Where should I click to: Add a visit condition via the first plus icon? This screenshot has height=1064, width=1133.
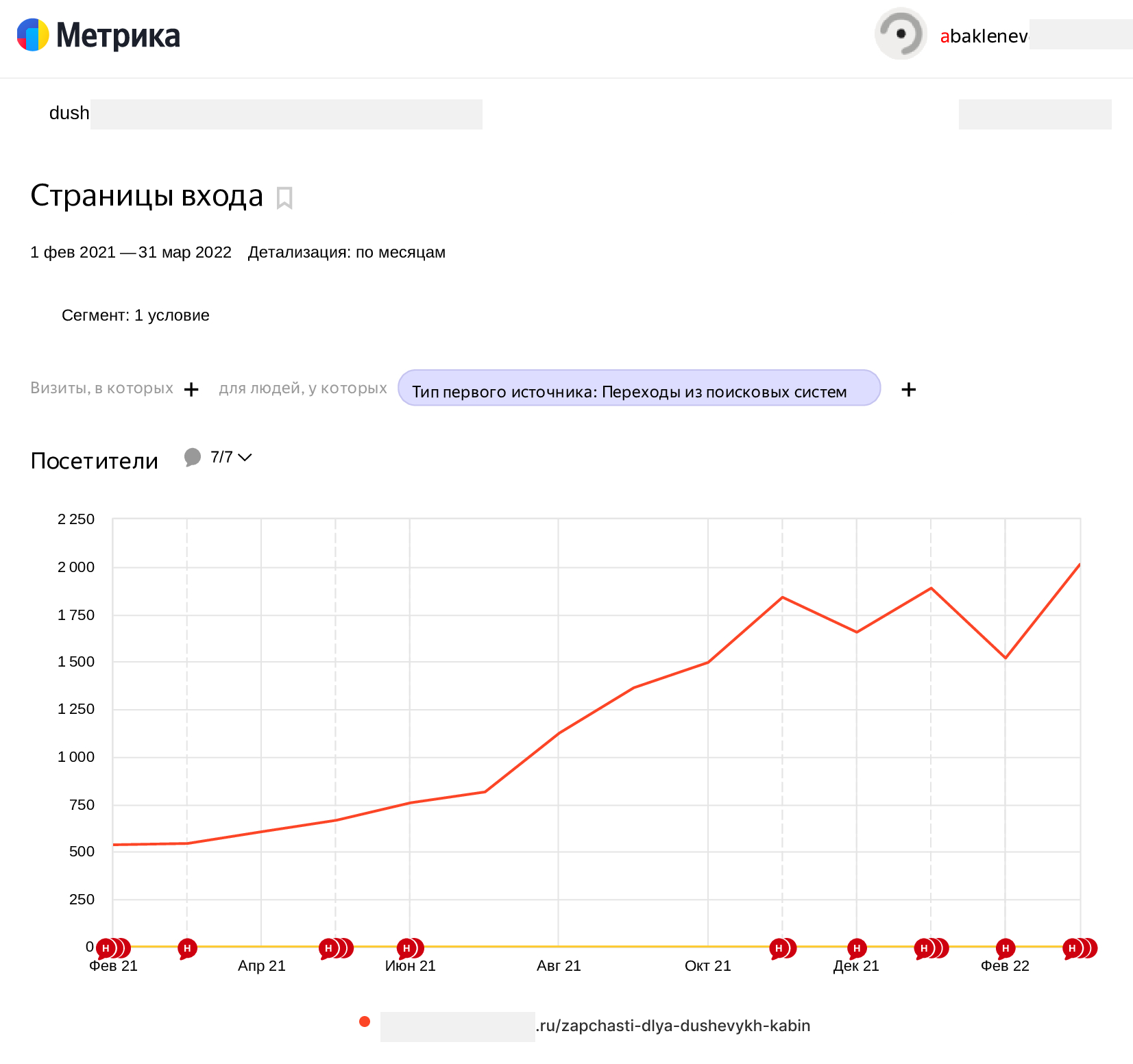[191, 389]
